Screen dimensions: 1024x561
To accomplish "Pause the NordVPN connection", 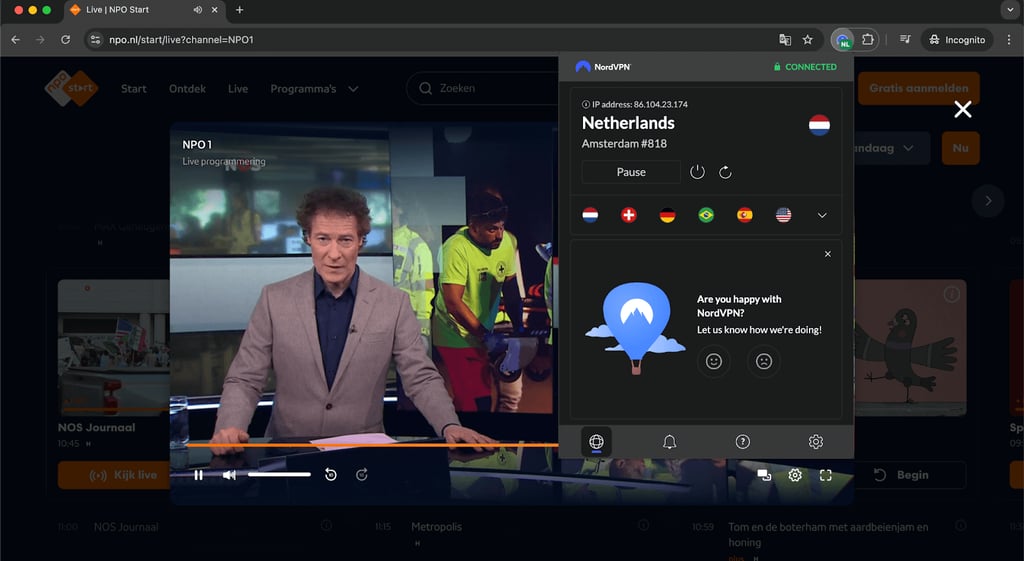I will (x=631, y=172).
